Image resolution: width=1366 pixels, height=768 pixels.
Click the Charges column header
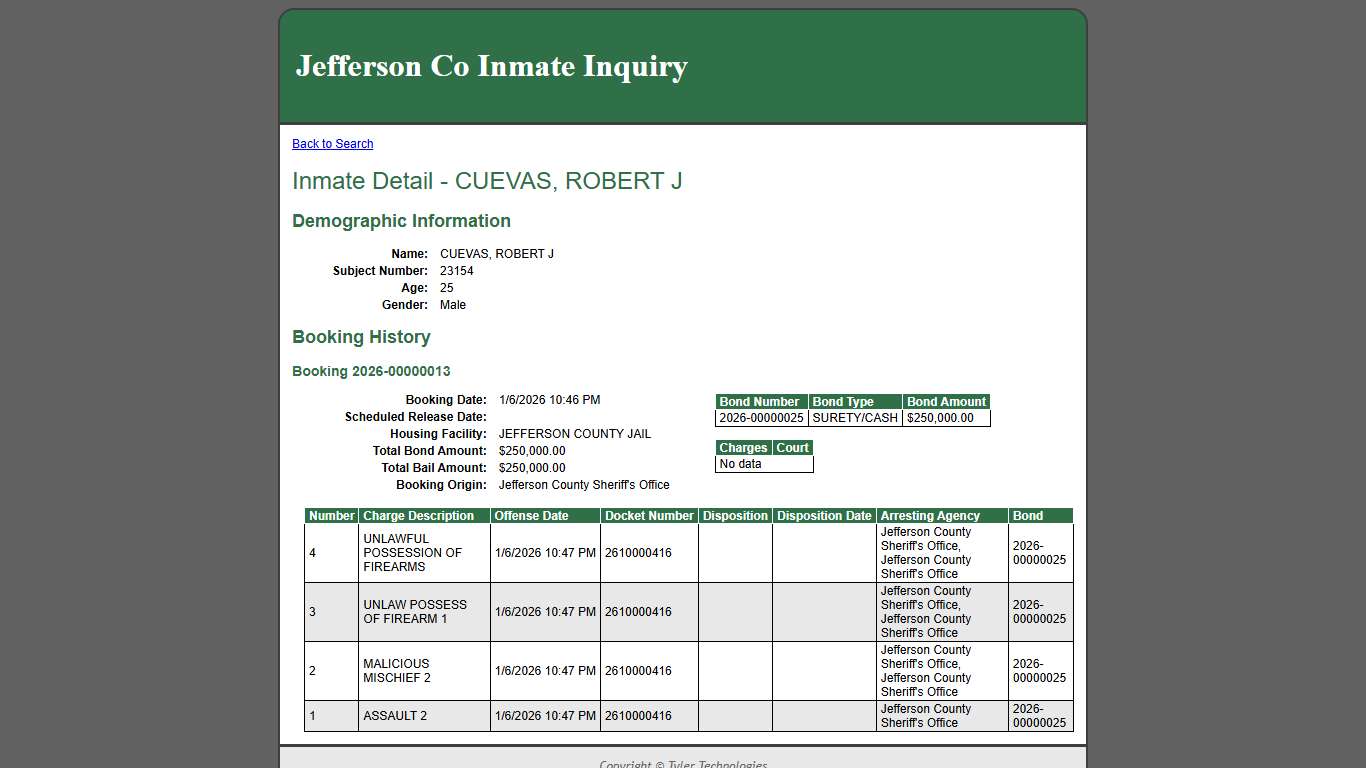pos(743,448)
